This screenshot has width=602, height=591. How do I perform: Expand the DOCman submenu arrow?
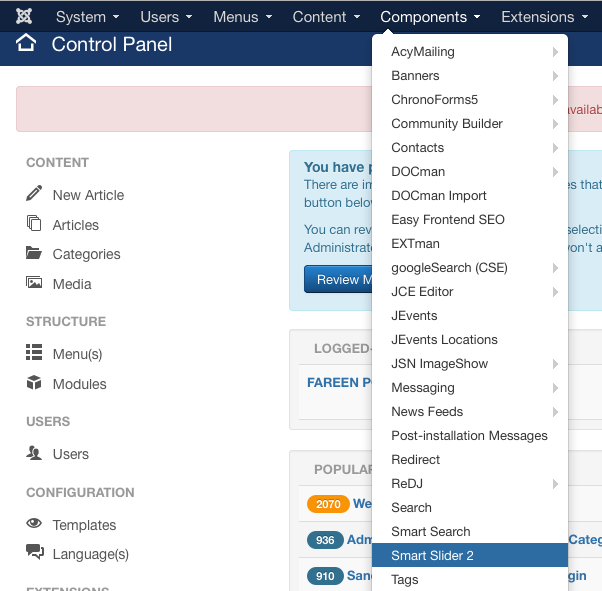(x=555, y=172)
